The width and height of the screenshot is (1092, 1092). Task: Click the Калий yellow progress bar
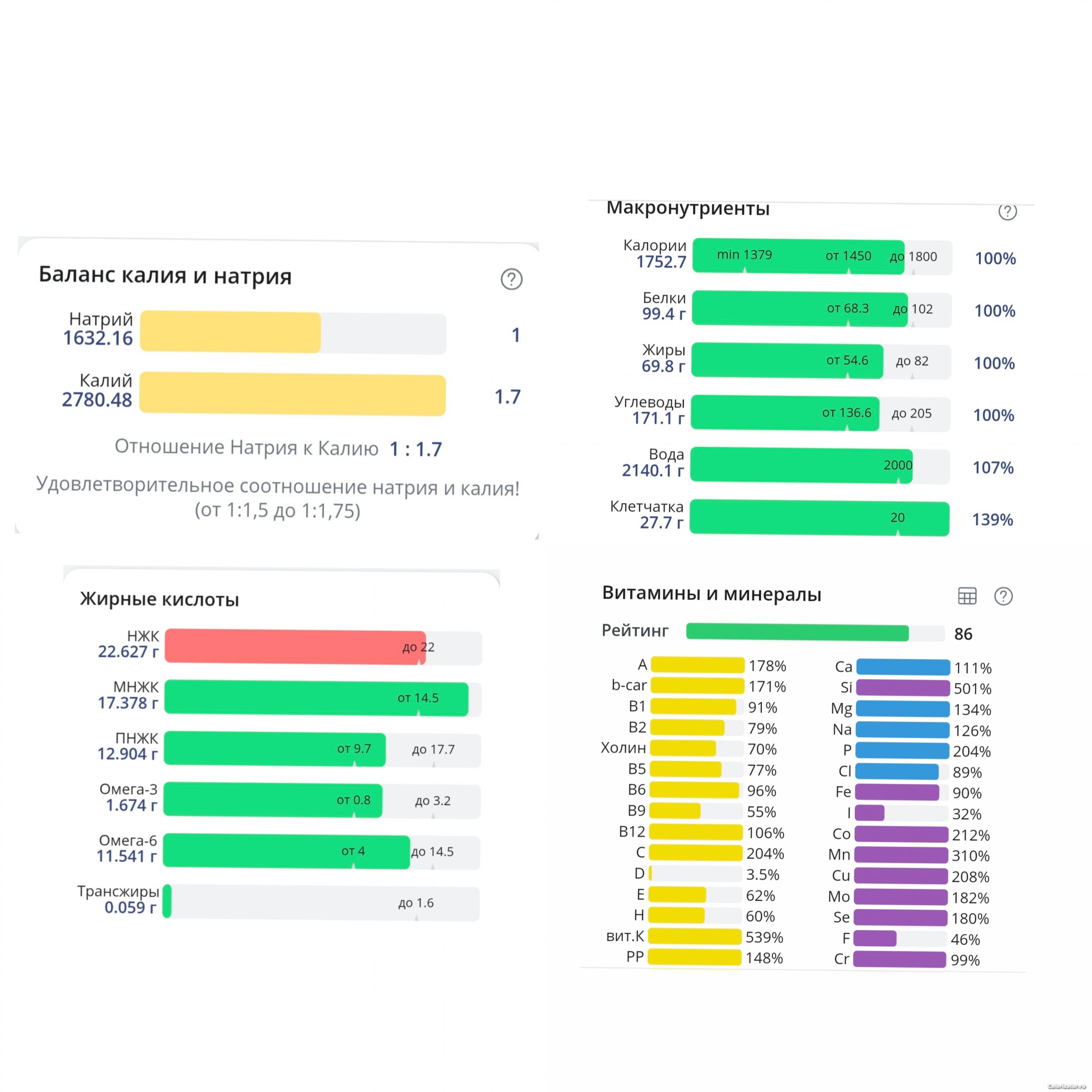[x=292, y=393]
